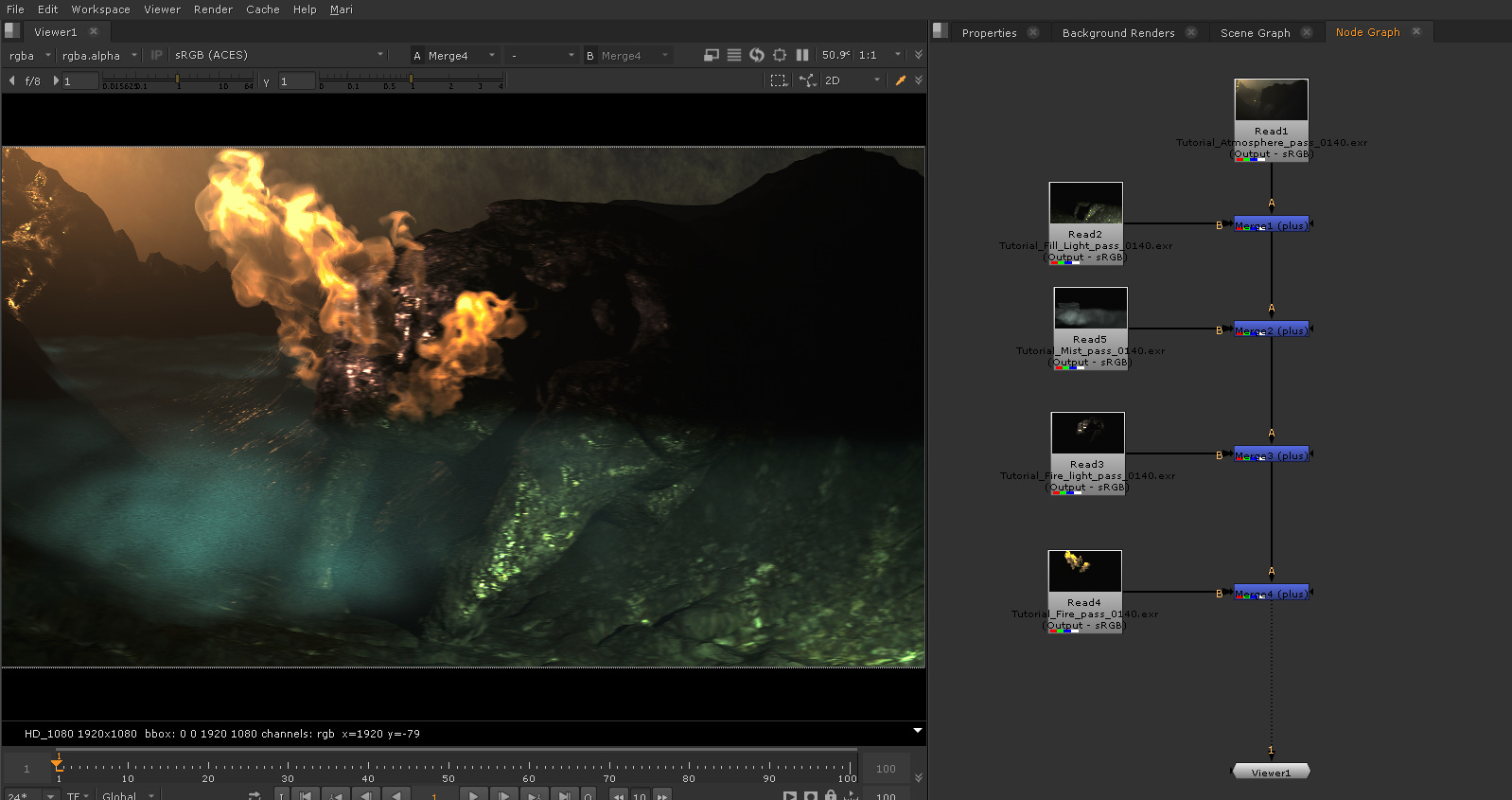Screen dimensions: 1512x800
Task: Toggle the IP input process button
Action: click(157, 55)
